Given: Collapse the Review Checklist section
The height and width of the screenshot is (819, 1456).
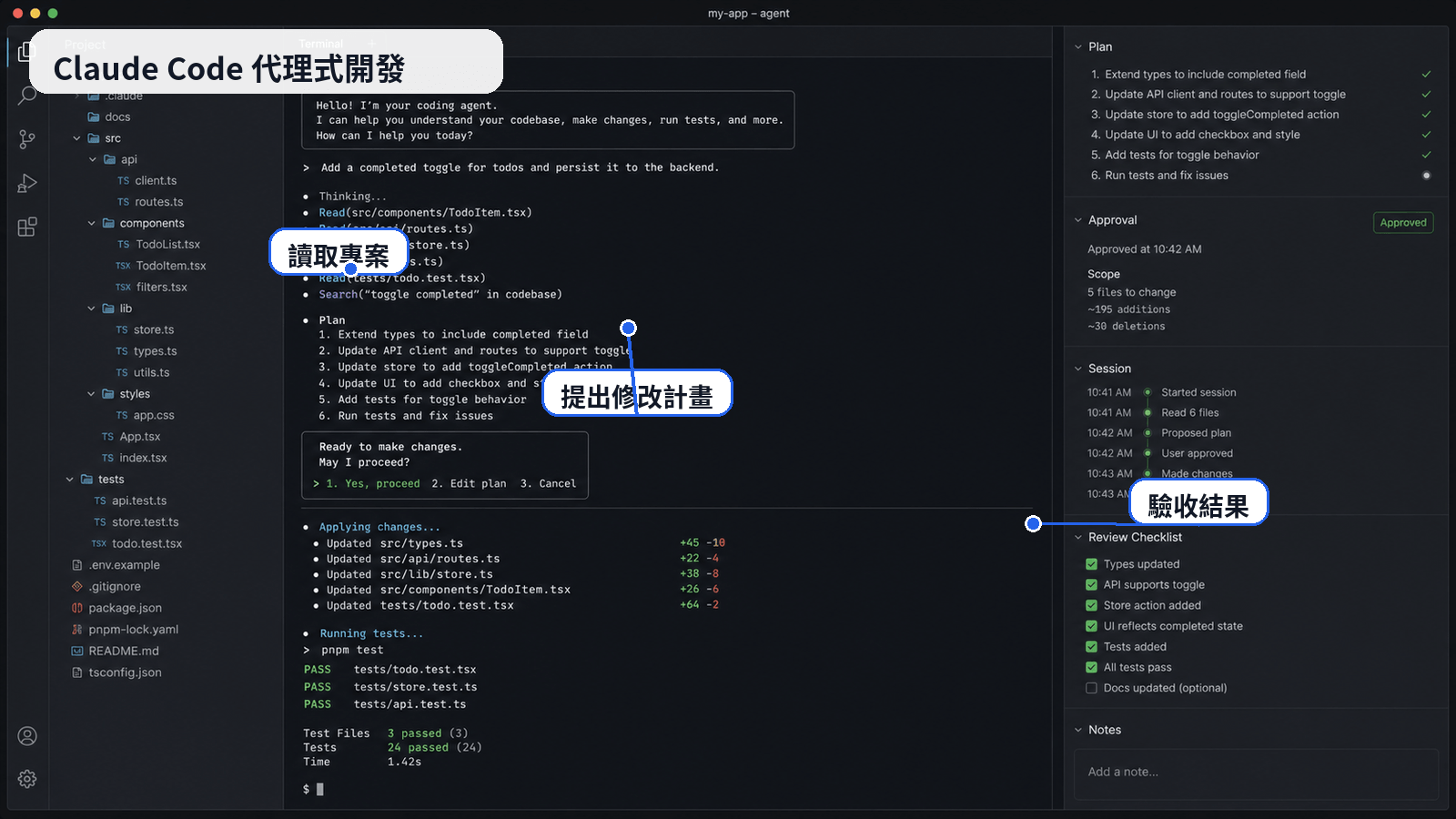Looking at the screenshot, I should coord(1078,537).
